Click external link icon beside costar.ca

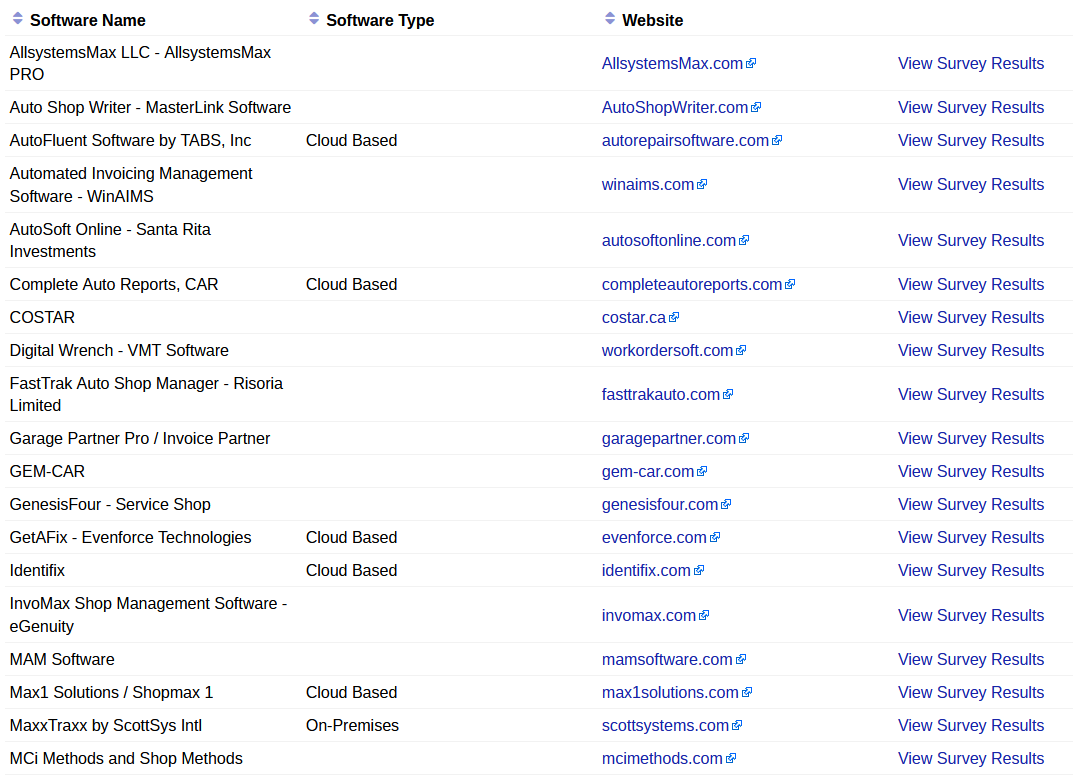pos(674,317)
